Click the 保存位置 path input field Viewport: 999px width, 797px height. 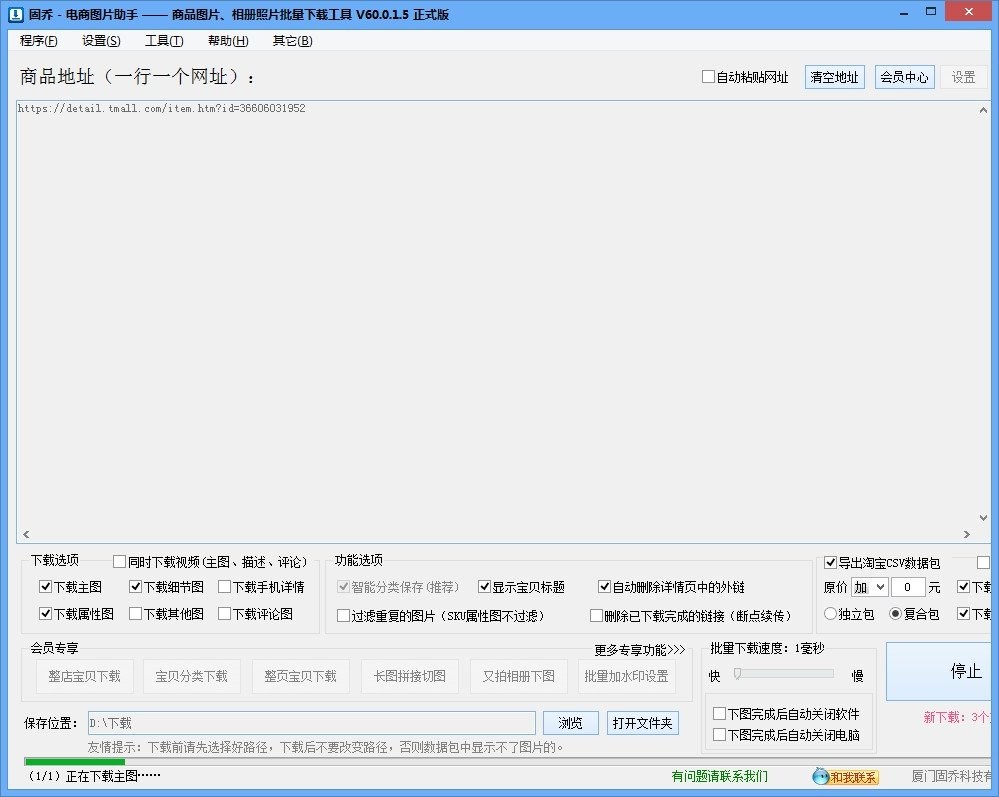click(x=310, y=723)
